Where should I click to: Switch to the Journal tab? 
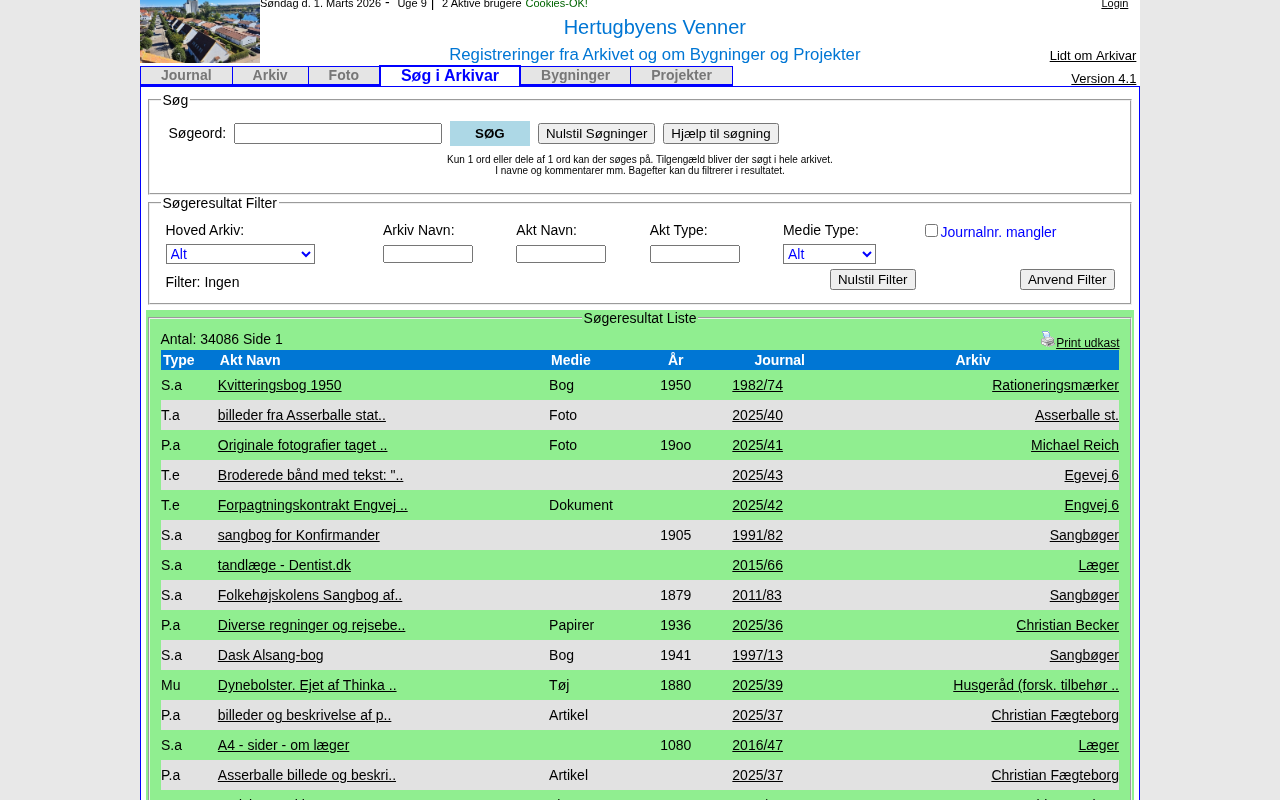point(186,76)
